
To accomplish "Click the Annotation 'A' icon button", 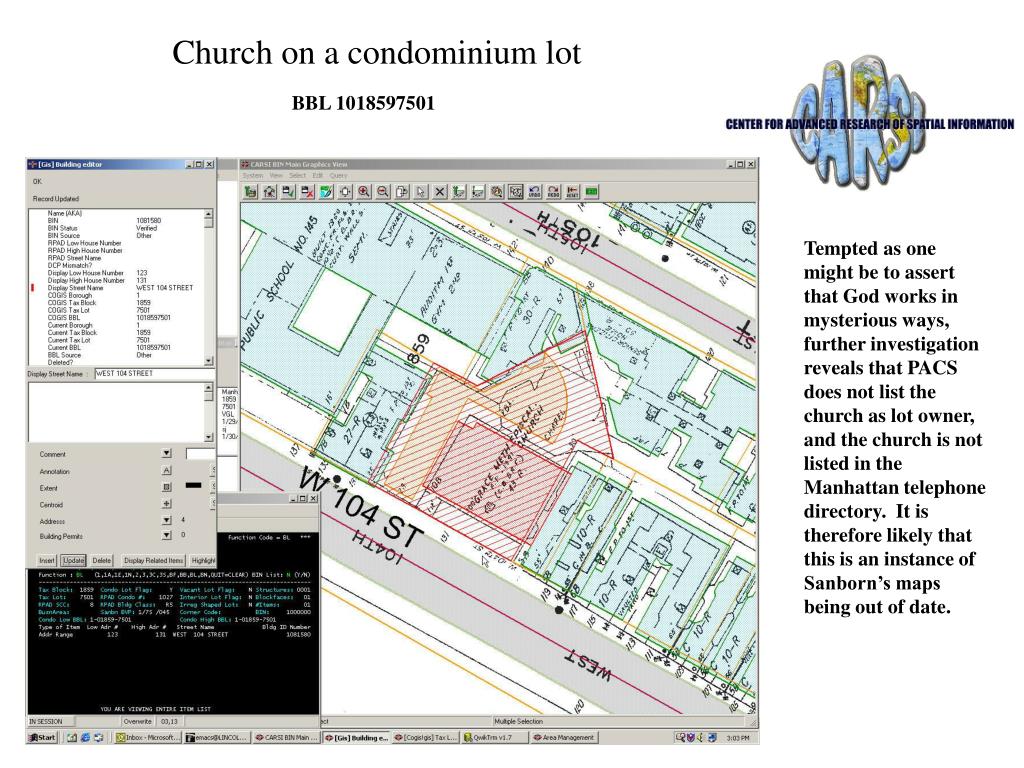I will pyautogui.click(x=167, y=470).
